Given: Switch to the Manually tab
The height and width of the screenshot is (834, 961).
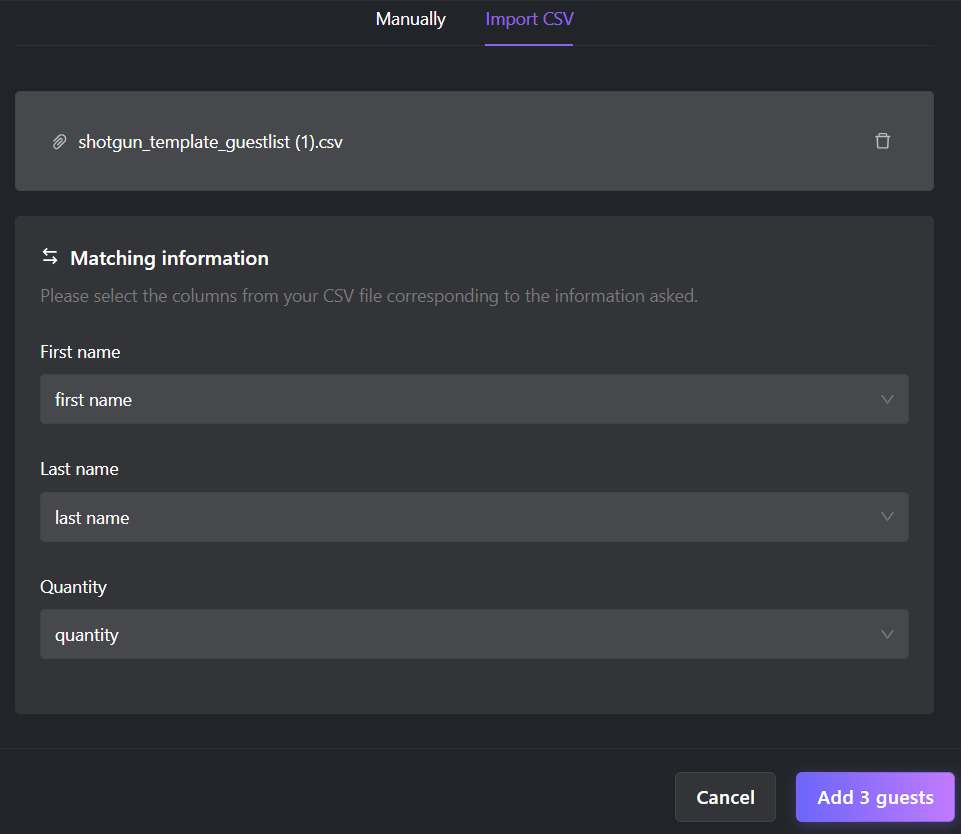Looking at the screenshot, I should [x=411, y=19].
